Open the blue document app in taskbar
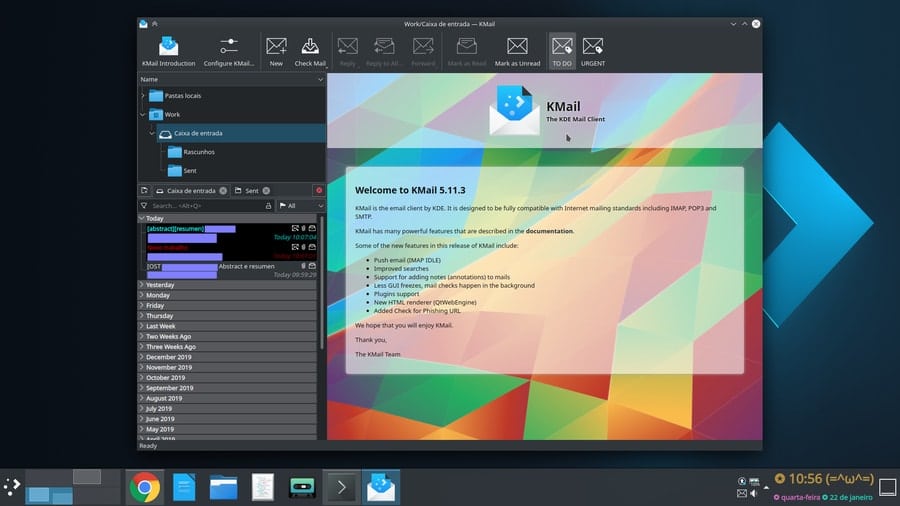Viewport: 900px width, 506px height. 184,487
